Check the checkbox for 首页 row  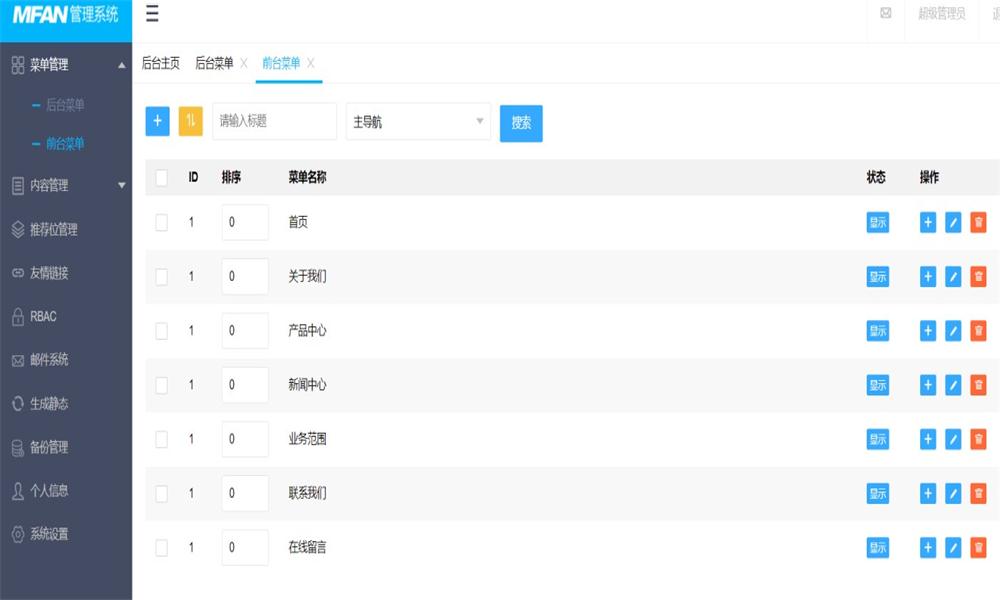coord(161,223)
